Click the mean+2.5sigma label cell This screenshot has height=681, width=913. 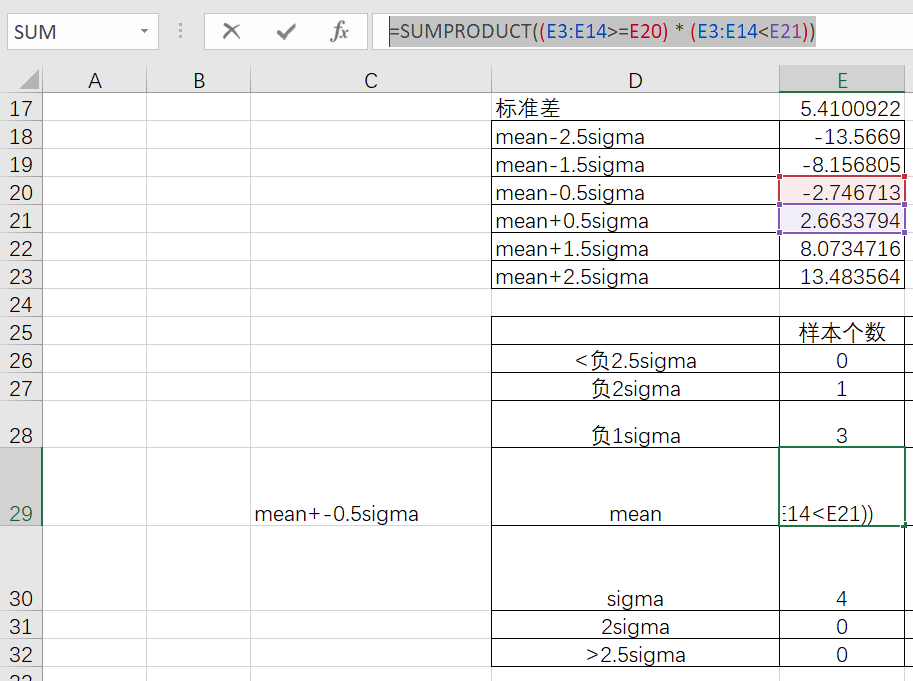tap(635, 275)
